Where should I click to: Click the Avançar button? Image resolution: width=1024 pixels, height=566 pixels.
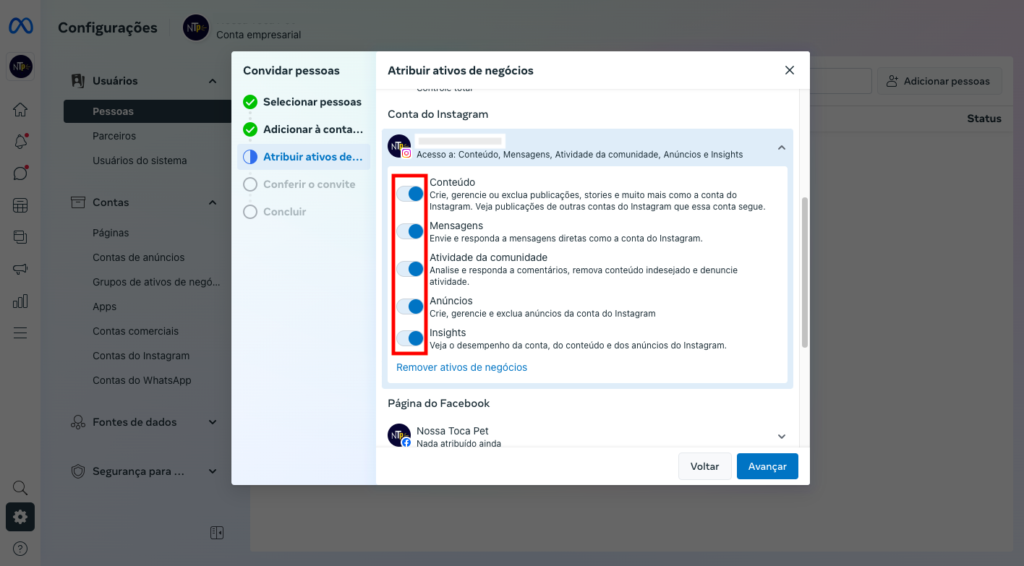tap(767, 466)
